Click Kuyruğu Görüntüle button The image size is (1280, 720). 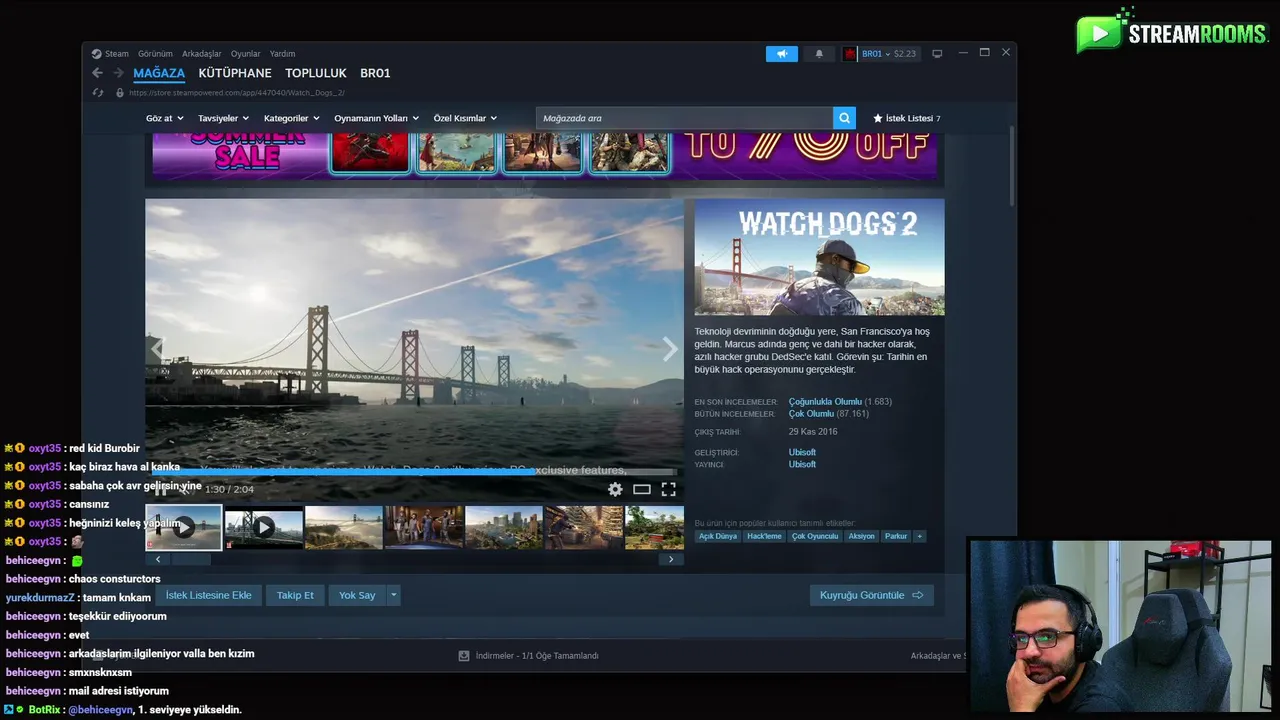pyautogui.click(x=871, y=595)
